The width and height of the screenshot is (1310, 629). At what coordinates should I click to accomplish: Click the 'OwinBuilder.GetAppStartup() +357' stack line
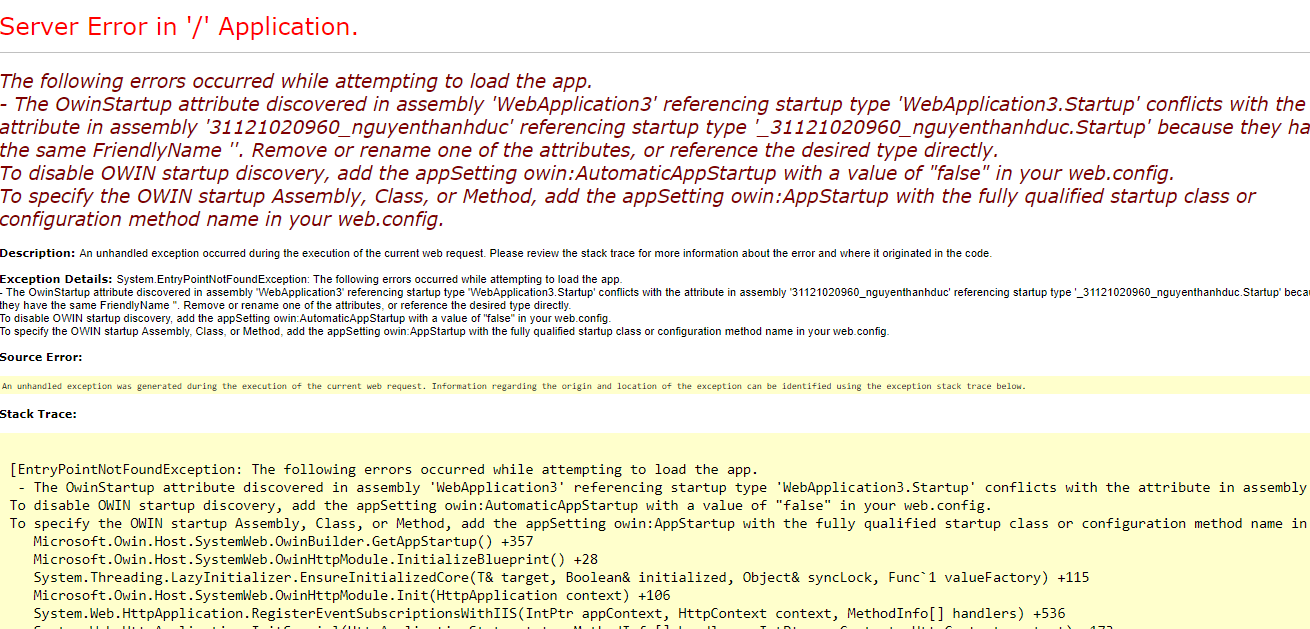283,541
